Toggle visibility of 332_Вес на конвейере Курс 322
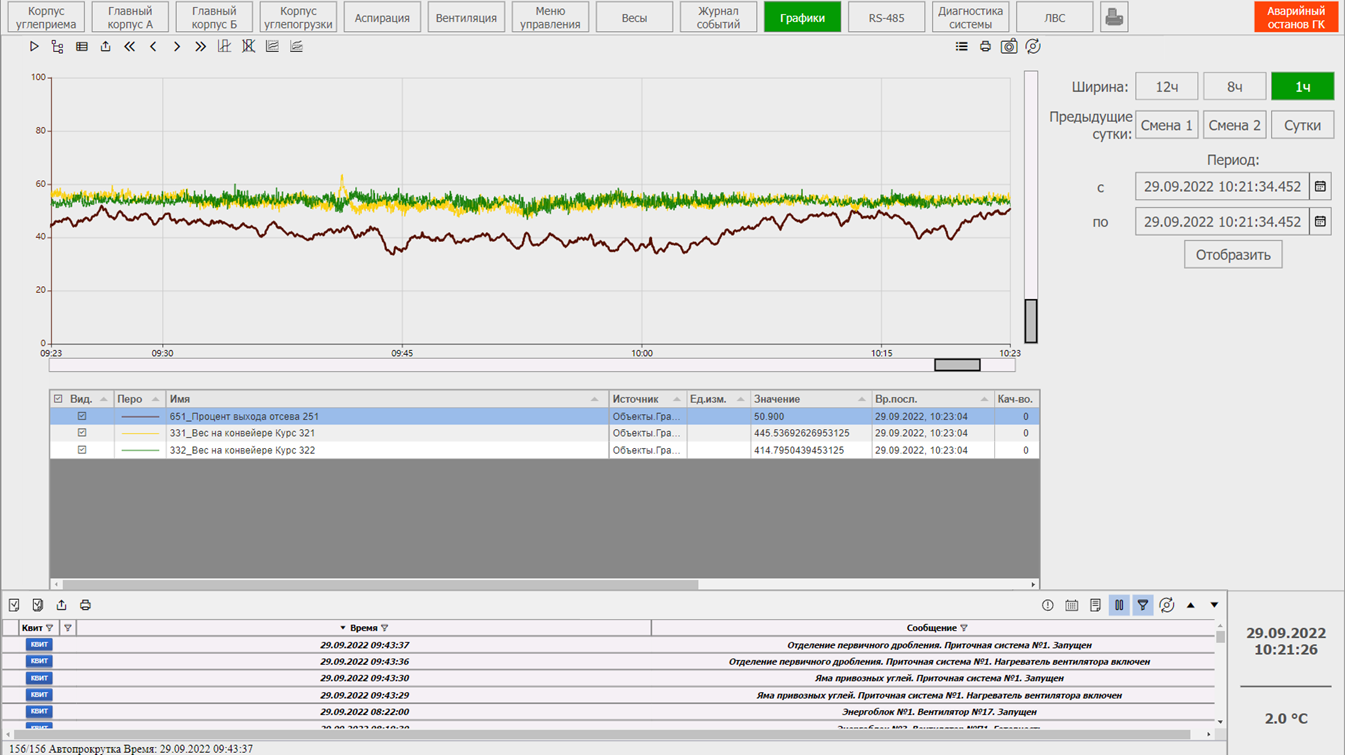Viewport: 1345px width, 755px height. click(82, 450)
